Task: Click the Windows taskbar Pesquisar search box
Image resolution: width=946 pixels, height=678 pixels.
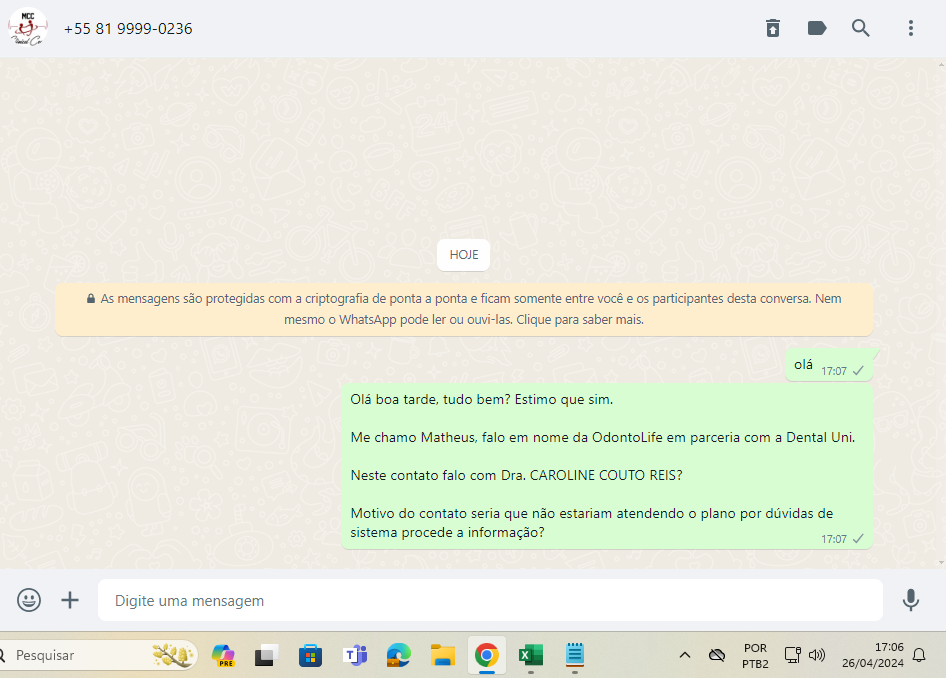Action: click(97, 655)
